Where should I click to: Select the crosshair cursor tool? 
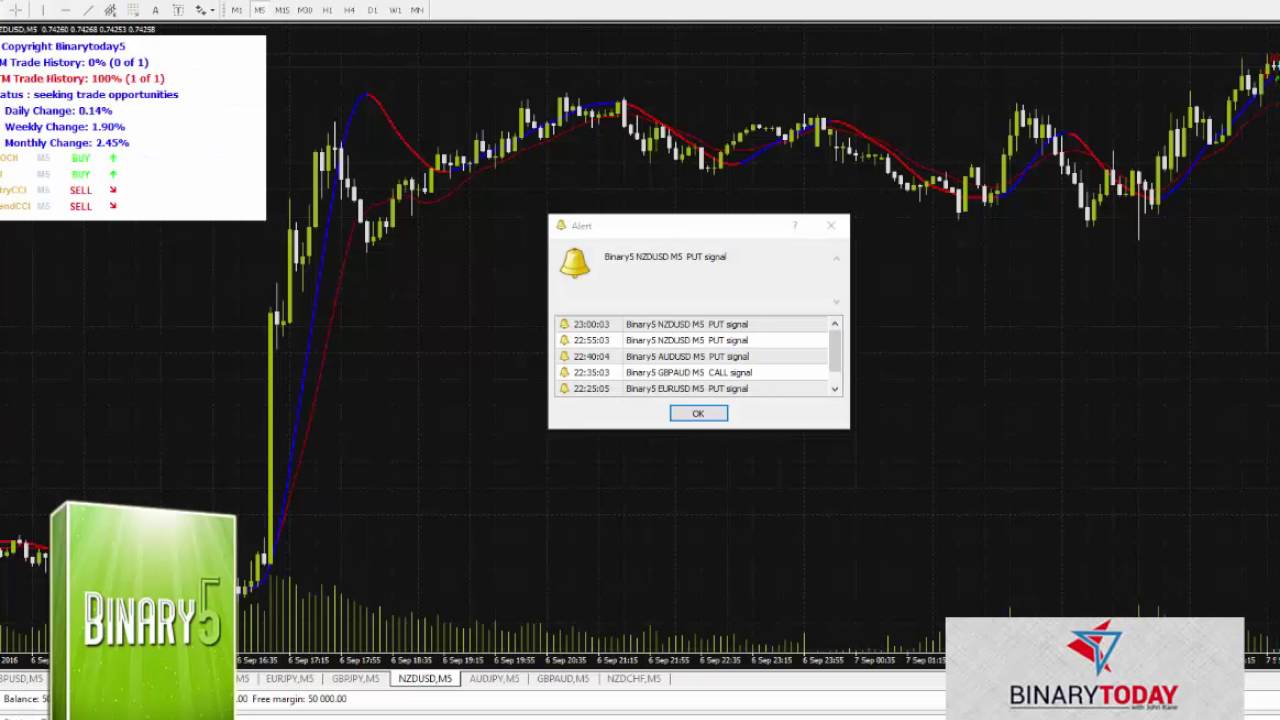point(15,10)
